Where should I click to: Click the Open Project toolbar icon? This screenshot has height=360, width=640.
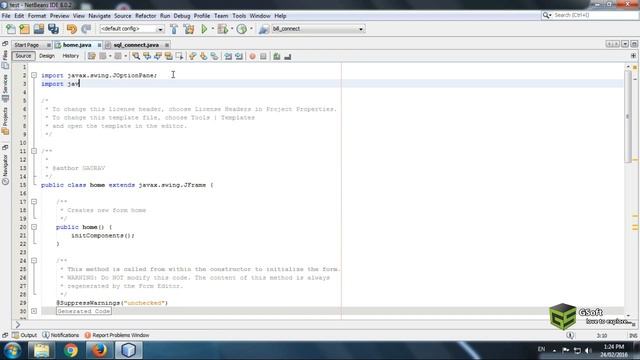click(x=39, y=29)
